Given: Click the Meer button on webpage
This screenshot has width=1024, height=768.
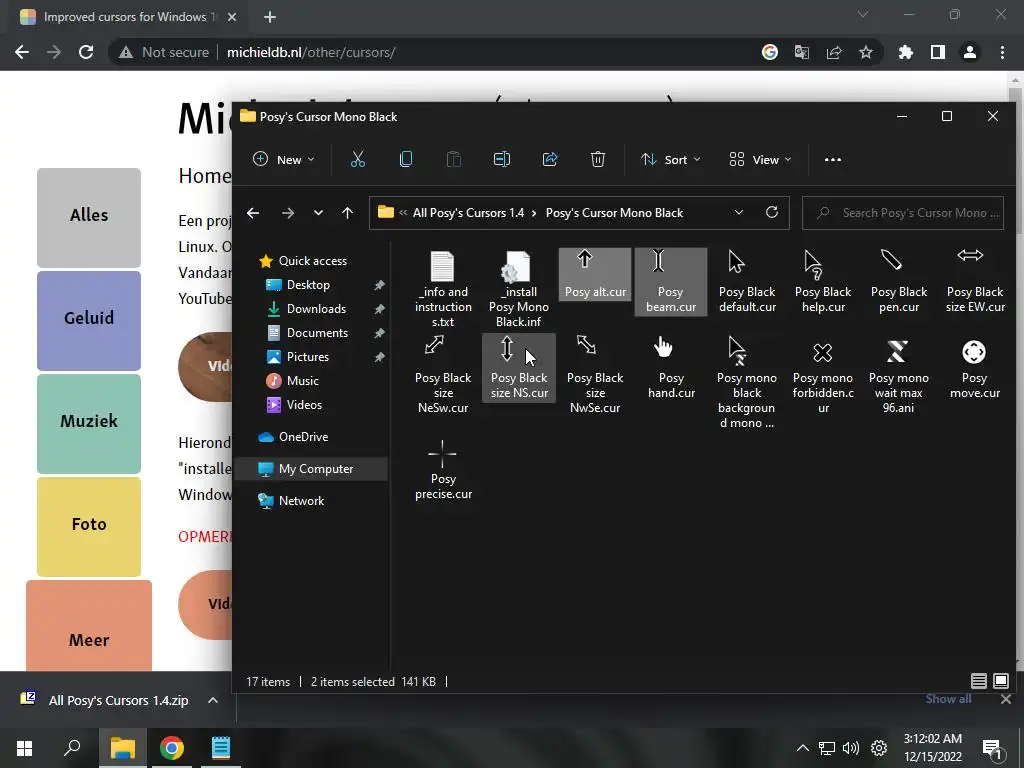Looking at the screenshot, I should pyautogui.click(x=89, y=626).
